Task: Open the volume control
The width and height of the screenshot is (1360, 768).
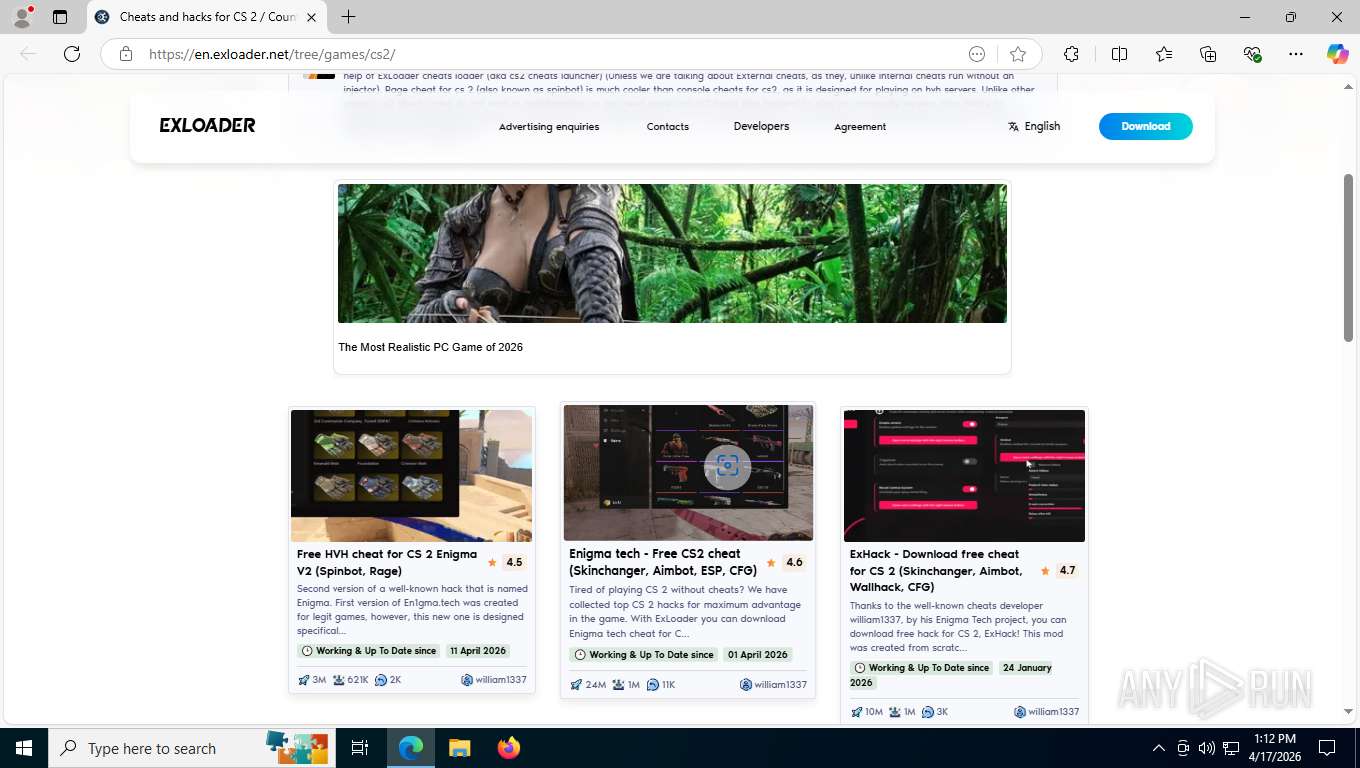Action: click(x=1207, y=748)
